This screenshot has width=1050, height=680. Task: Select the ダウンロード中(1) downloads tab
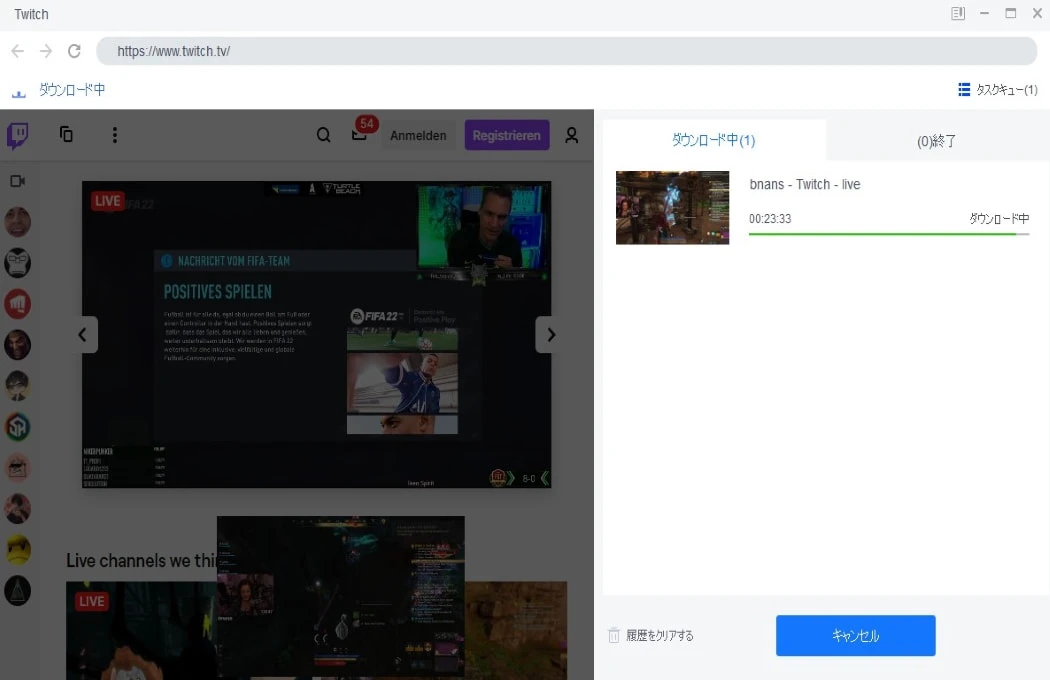pyautogui.click(x=712, y=140)
